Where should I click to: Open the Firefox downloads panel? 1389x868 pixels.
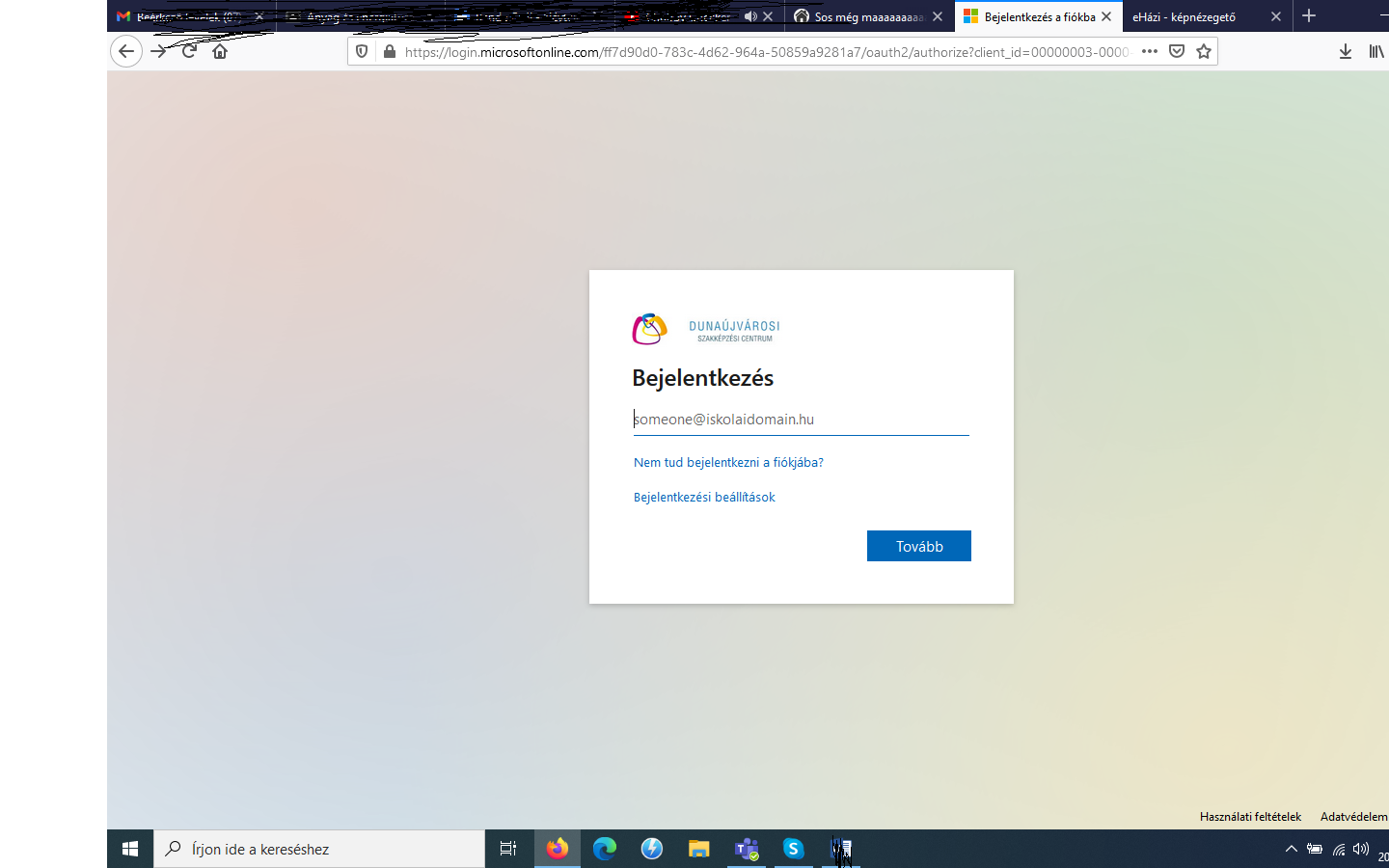coord(1345,51)
